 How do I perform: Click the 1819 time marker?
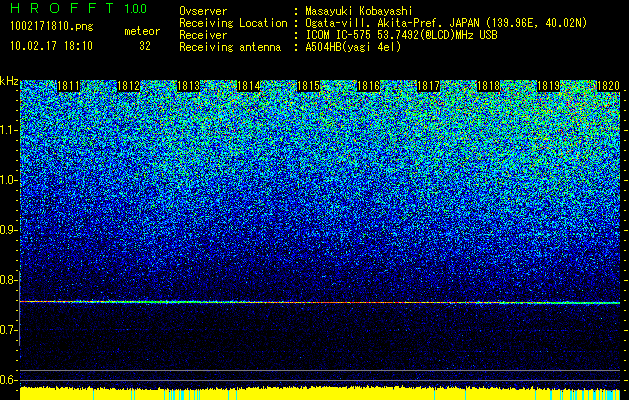(x=549, y=86)
